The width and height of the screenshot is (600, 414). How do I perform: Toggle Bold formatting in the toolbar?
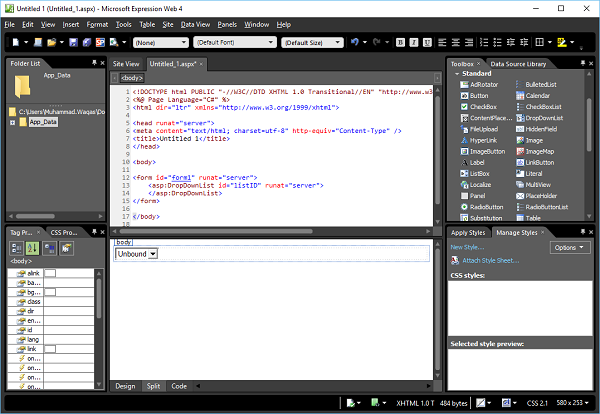pyautogui.click(x=399, y=43)
